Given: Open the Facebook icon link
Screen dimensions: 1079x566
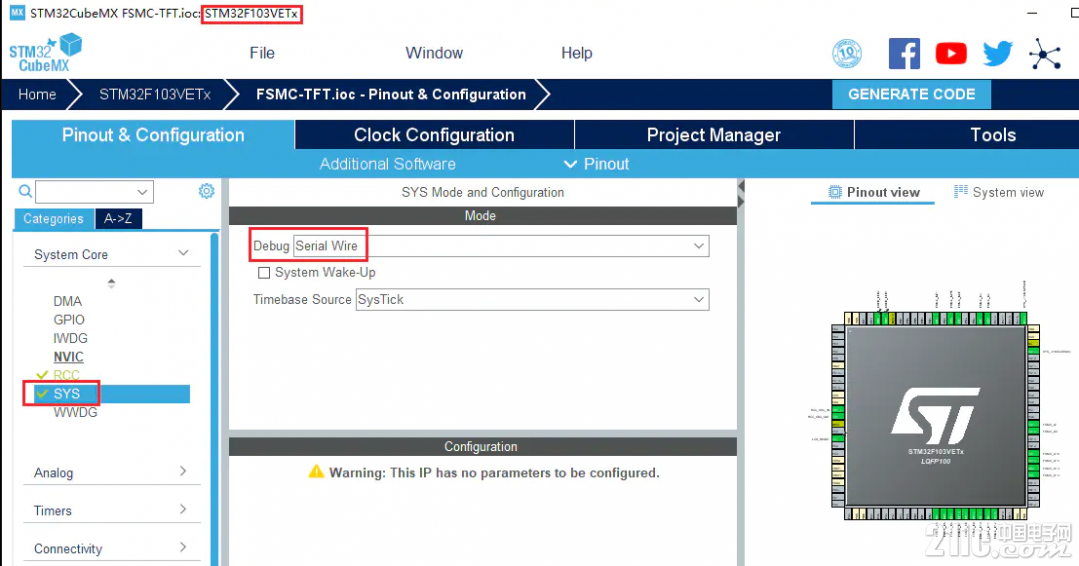Looking at the screenshot, I should pyautogui.click(x=904, y=53).
